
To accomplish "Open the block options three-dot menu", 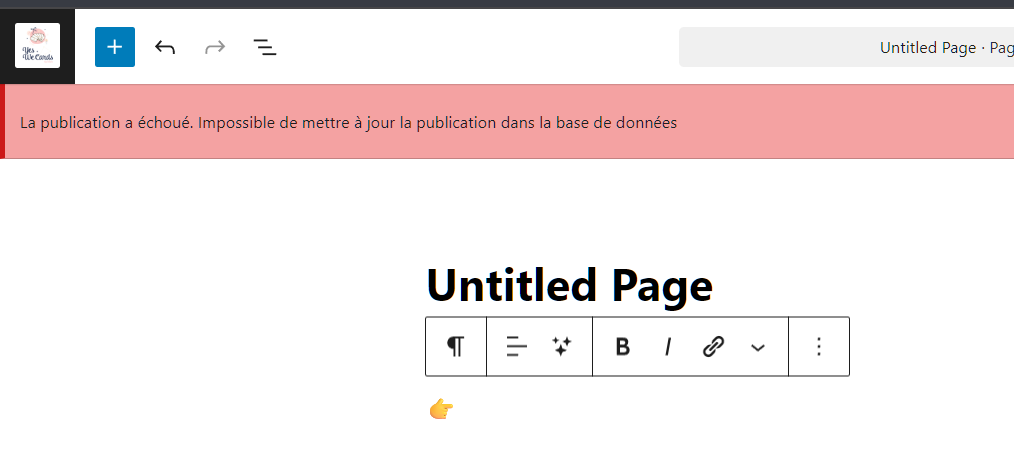I will [x=819, y=347].
